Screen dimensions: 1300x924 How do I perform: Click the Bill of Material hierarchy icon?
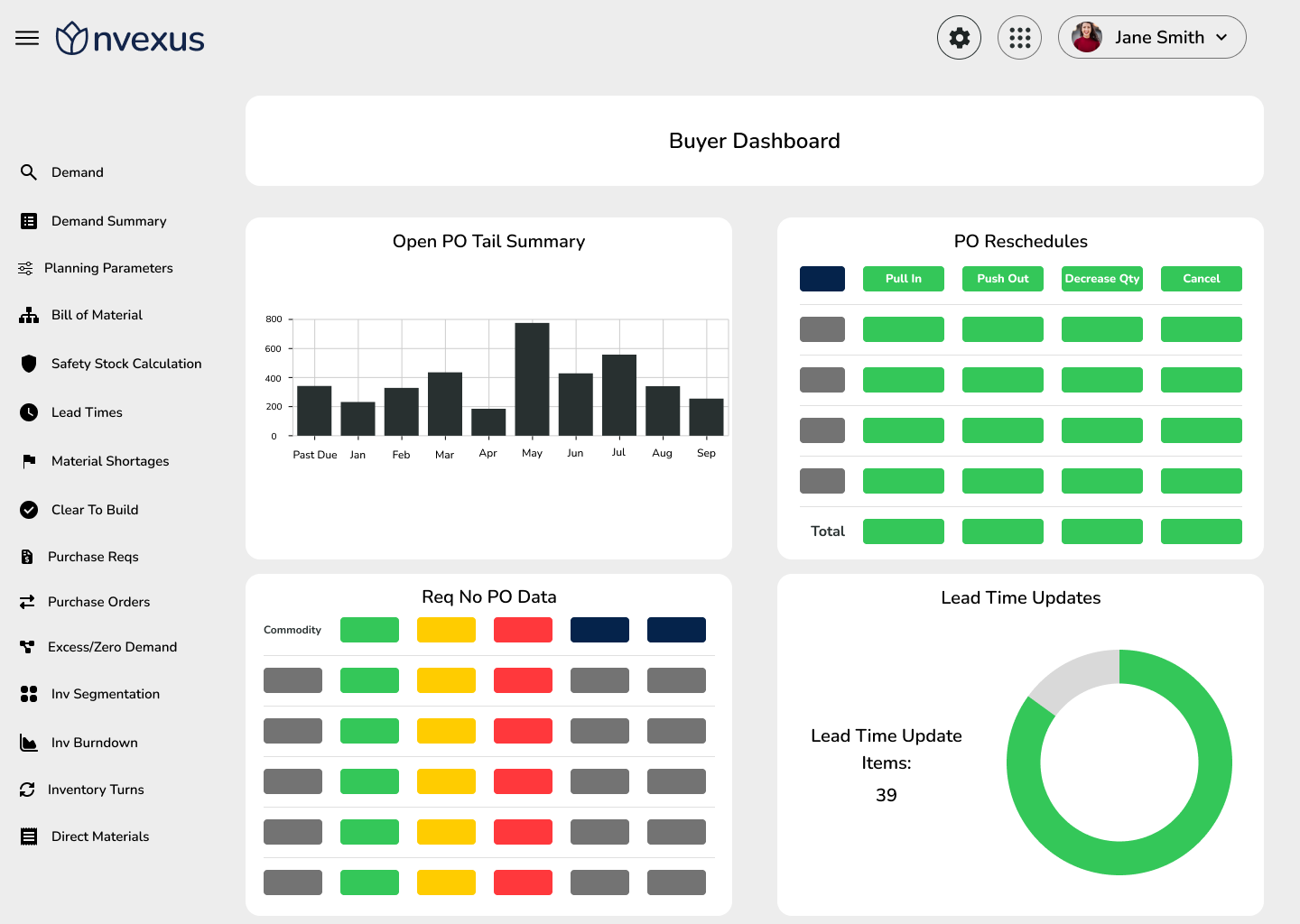point(29,315)
